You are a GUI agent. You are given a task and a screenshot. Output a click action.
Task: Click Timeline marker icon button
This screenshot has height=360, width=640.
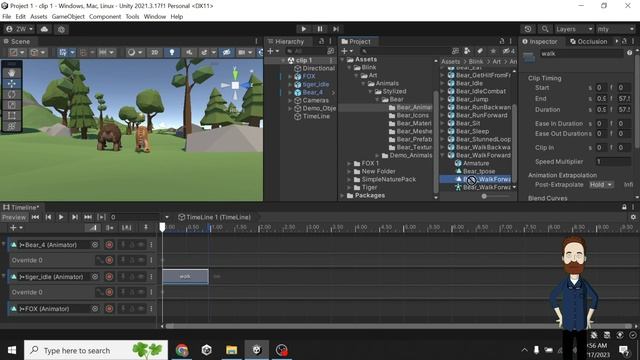146,227
